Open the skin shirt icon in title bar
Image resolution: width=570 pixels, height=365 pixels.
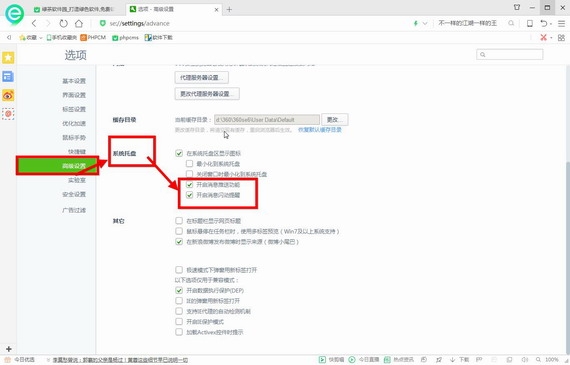click(x=517, y=7)
